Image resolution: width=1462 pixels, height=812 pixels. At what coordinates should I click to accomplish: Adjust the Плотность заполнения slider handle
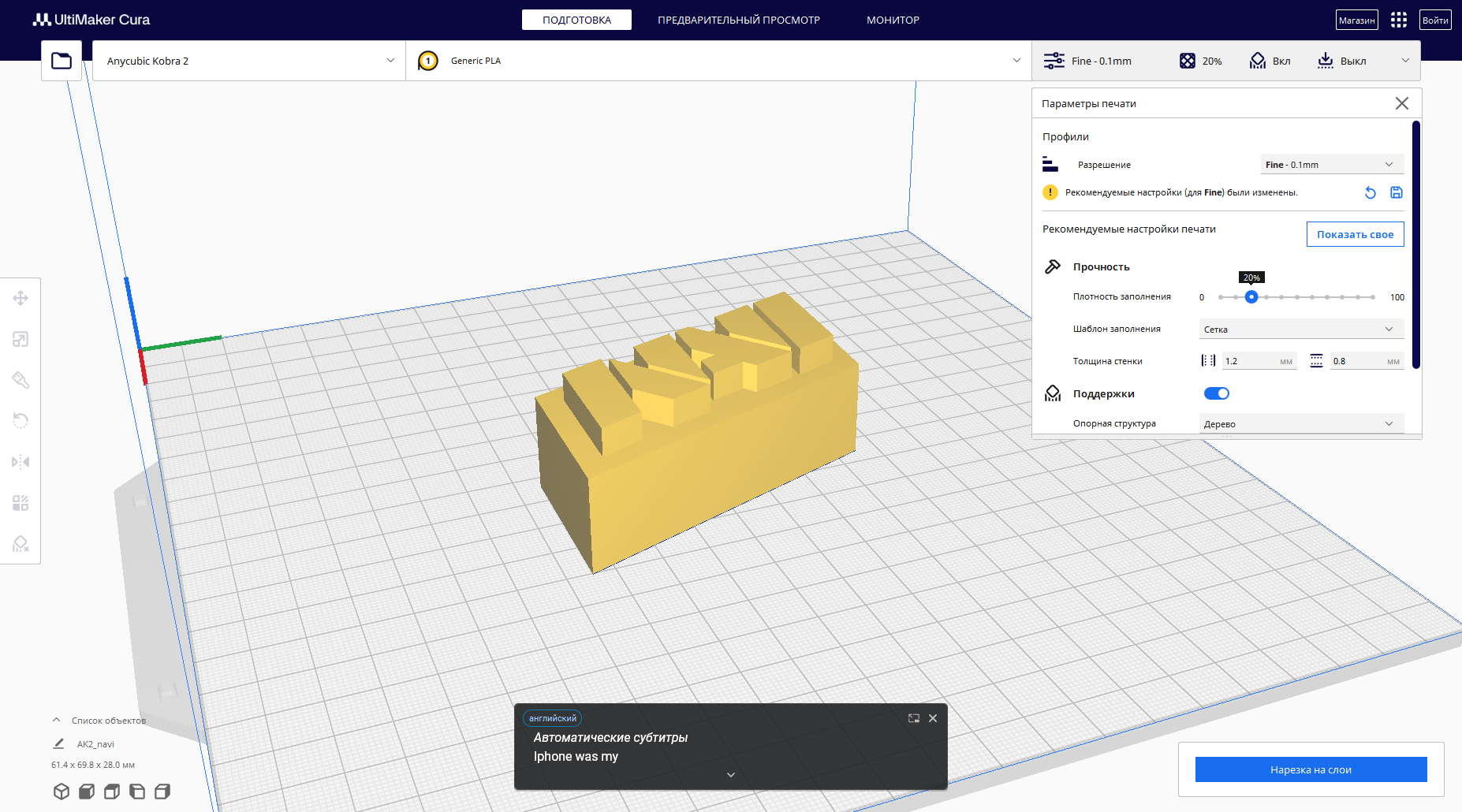(1251, 297)
